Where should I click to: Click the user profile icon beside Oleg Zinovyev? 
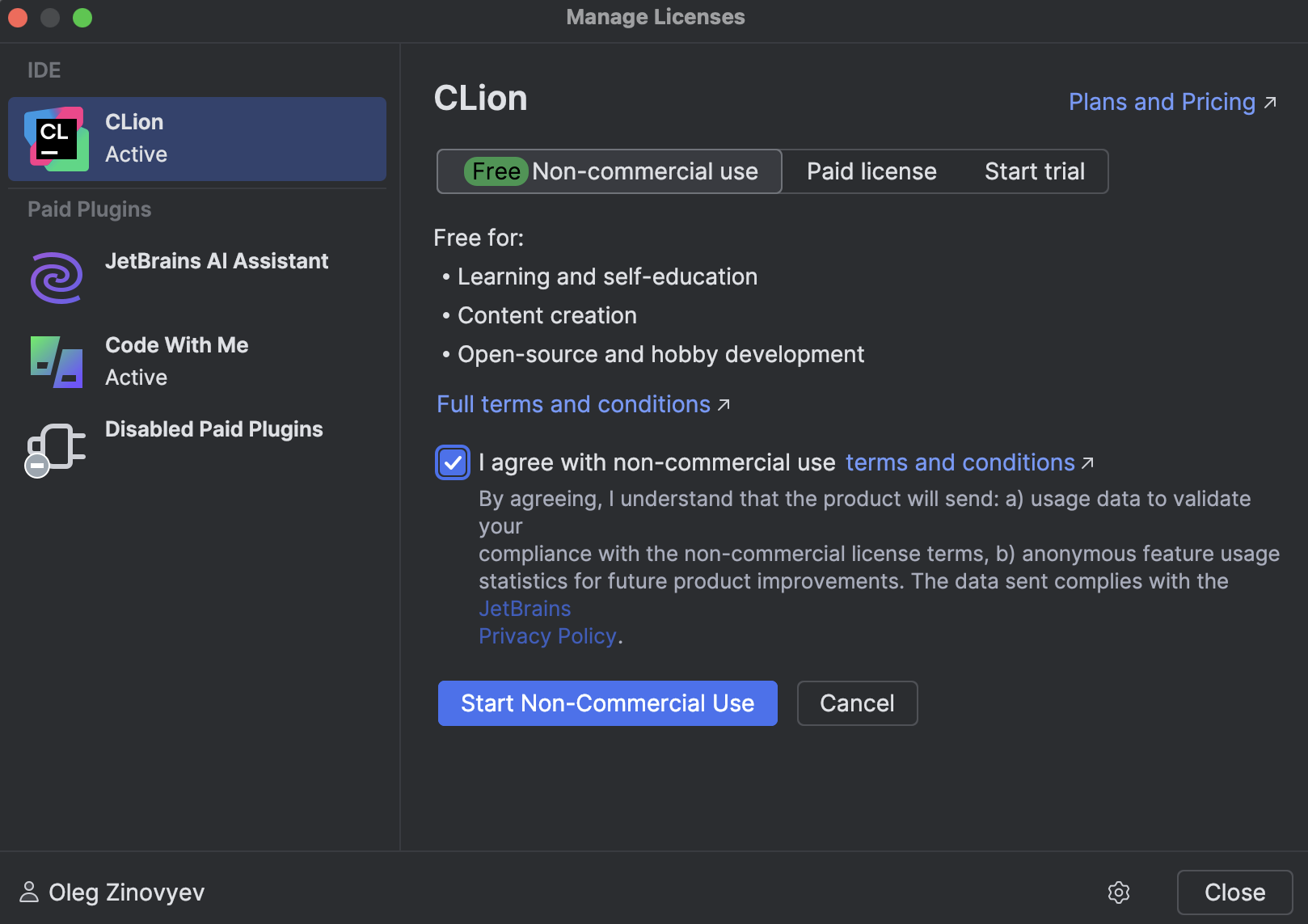[30, 892]
